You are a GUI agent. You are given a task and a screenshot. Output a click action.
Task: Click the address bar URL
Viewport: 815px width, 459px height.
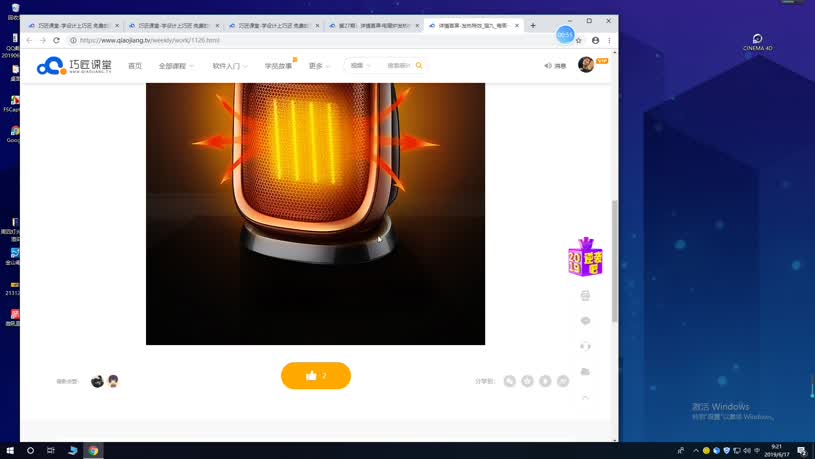[x=150, y=40]
